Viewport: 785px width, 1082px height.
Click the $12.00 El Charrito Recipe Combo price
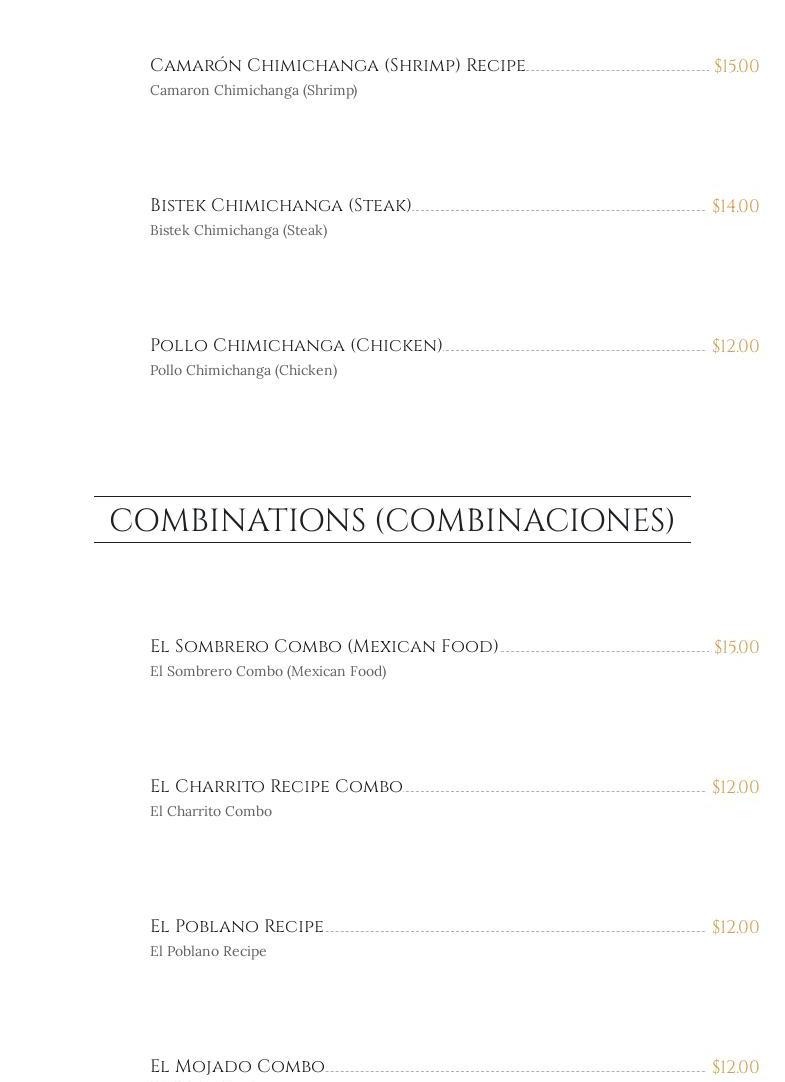pyautogui.click(x=735, y=787)
